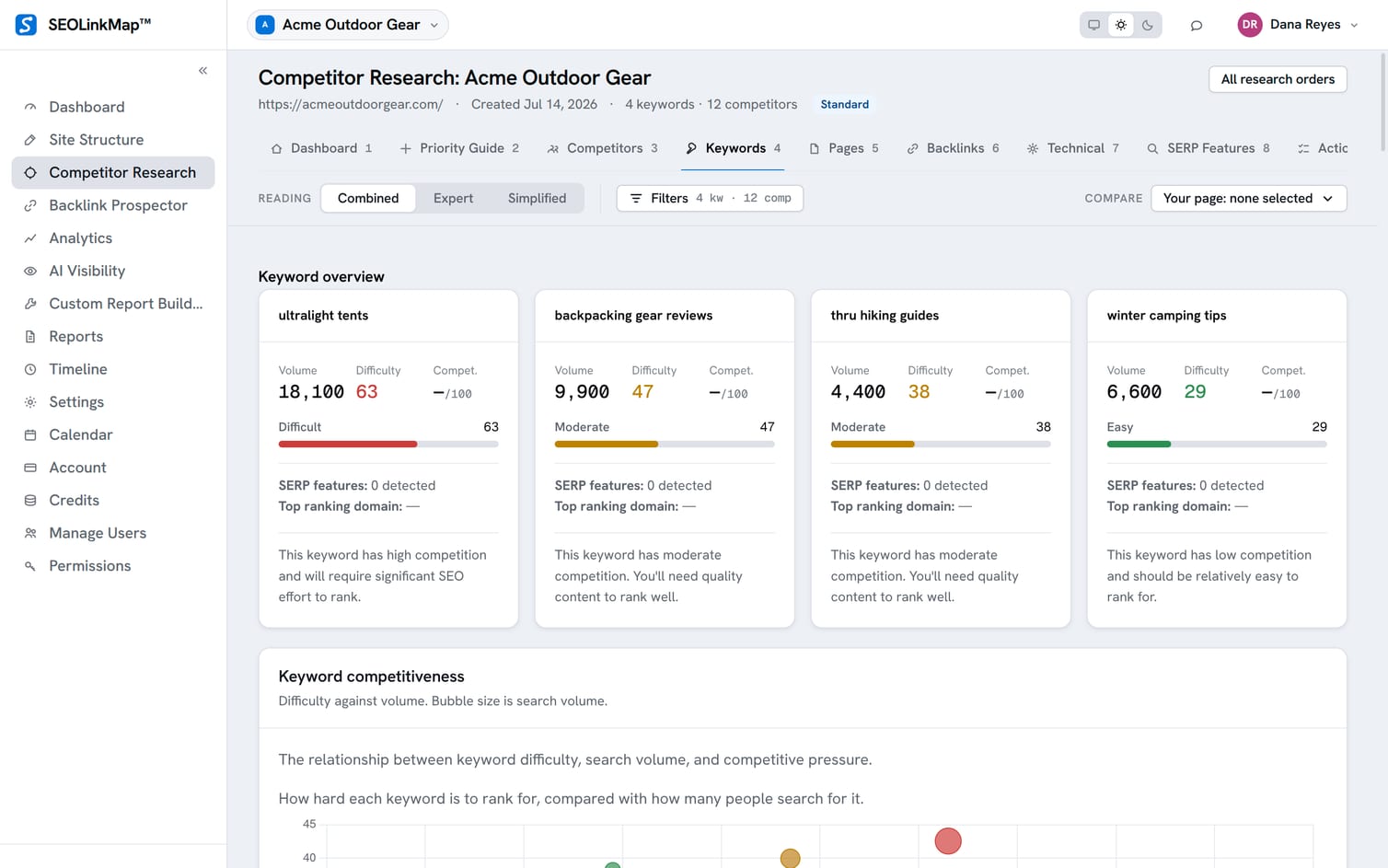Open Credits from sidebar
1388x868 pixels.
pos(113,501)
